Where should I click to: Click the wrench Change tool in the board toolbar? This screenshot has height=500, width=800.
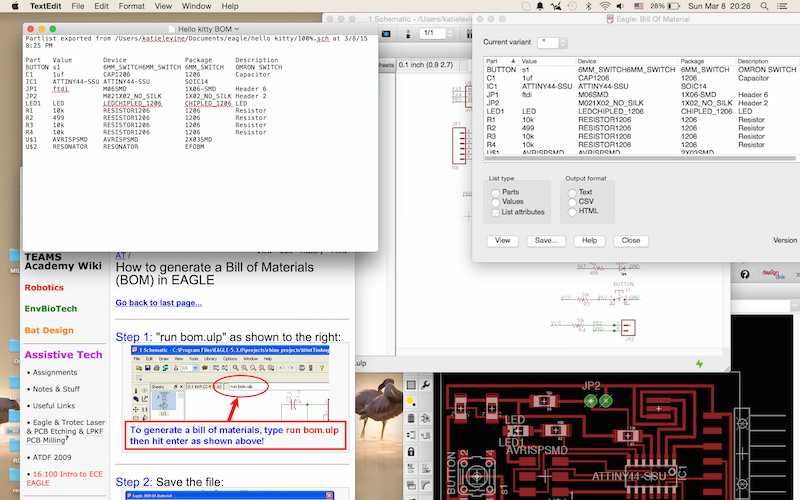(x=425, y=385)
